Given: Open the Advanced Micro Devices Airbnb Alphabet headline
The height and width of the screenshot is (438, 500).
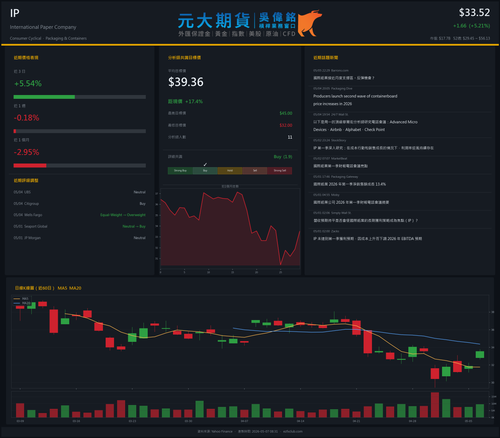Looking at the screenshot, I should click(x=365, y=126).
